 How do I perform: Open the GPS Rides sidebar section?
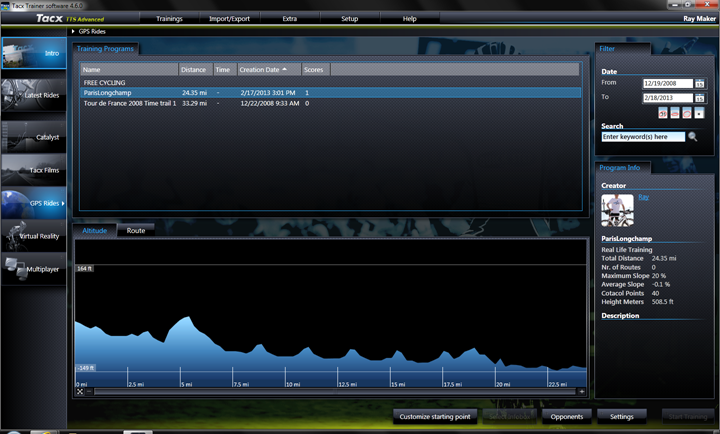pyautogui.click(x=34, y=203)
